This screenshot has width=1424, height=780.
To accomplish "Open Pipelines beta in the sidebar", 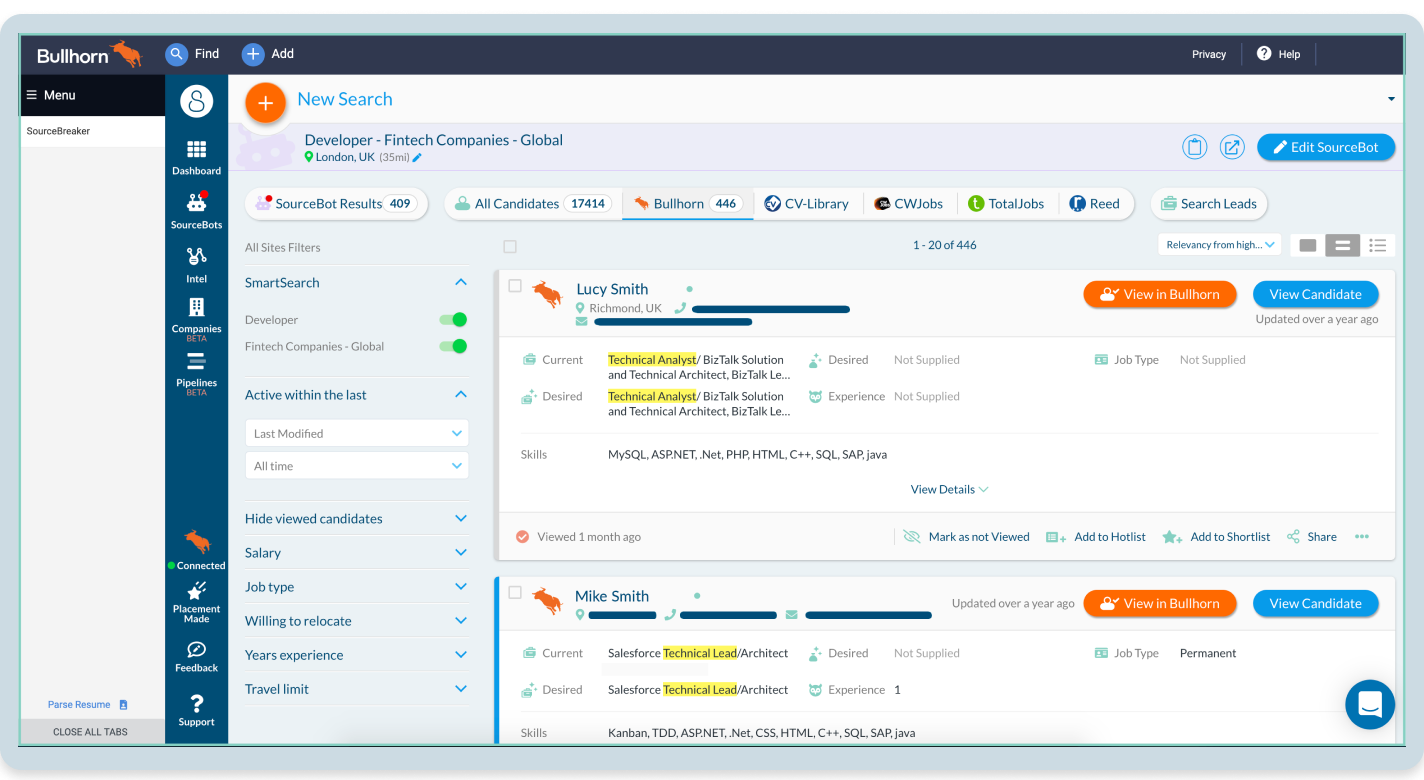I will coord(196,373).
